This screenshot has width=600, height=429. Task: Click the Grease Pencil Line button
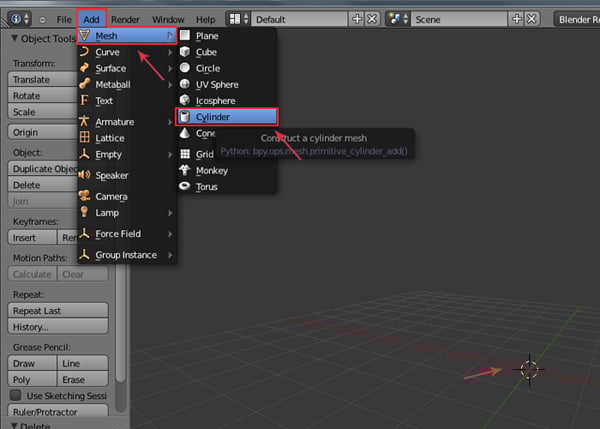click(x=83, y=363)
